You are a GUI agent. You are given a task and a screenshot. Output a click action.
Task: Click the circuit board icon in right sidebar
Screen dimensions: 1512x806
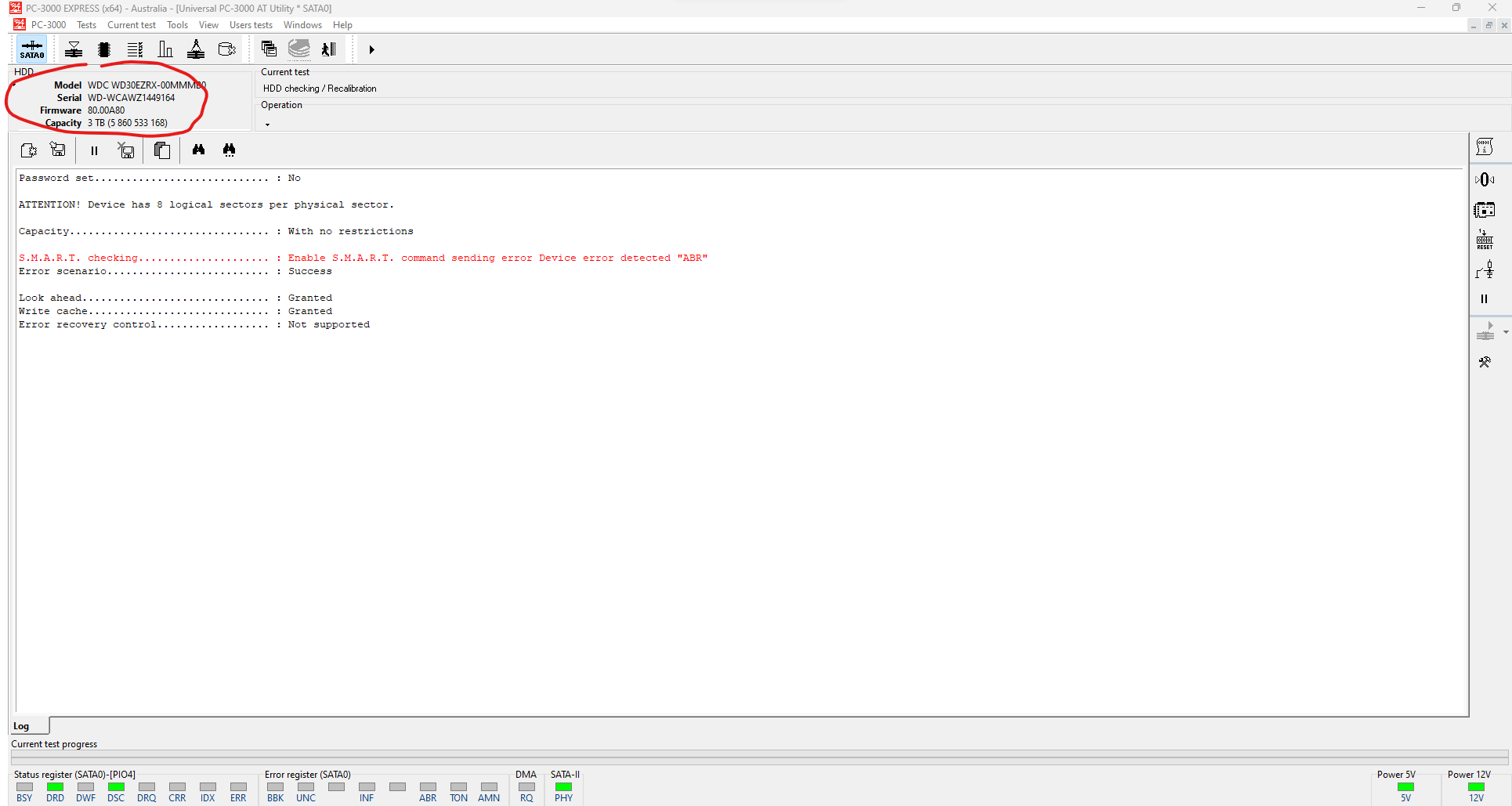click(1485, 210)
